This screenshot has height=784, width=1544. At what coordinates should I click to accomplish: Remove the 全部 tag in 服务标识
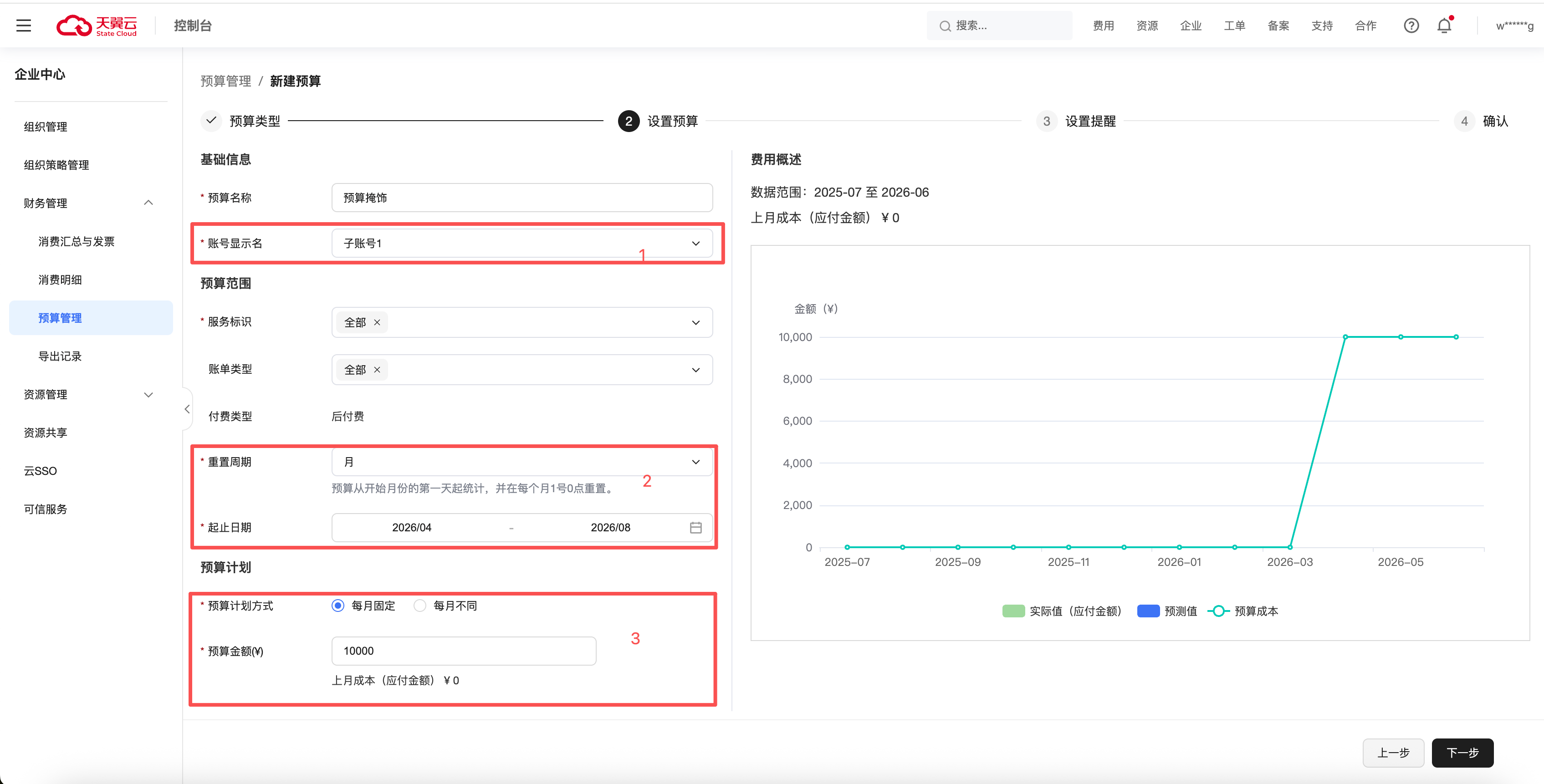tap(377, 323)
